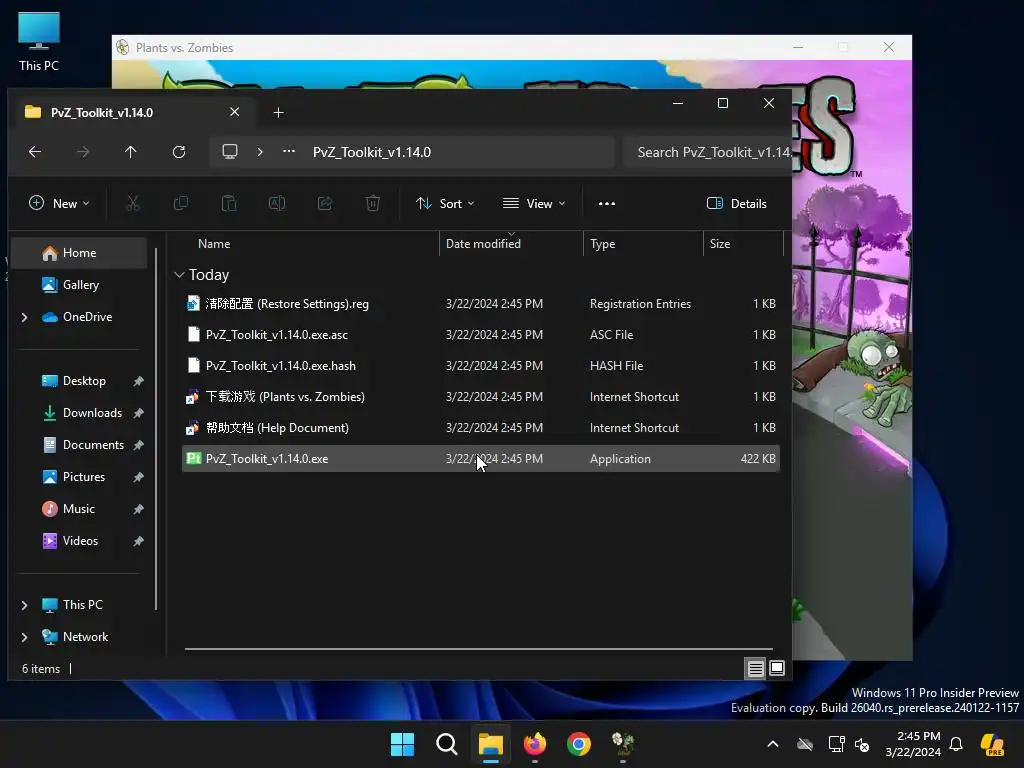Open Documents quick access folder

point(93,445)
